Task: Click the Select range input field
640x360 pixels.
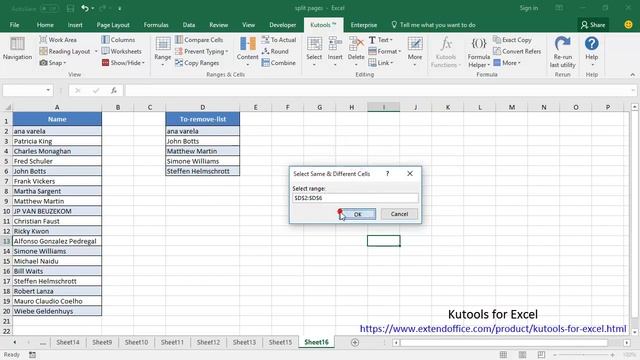Action: tap(355, 198)
